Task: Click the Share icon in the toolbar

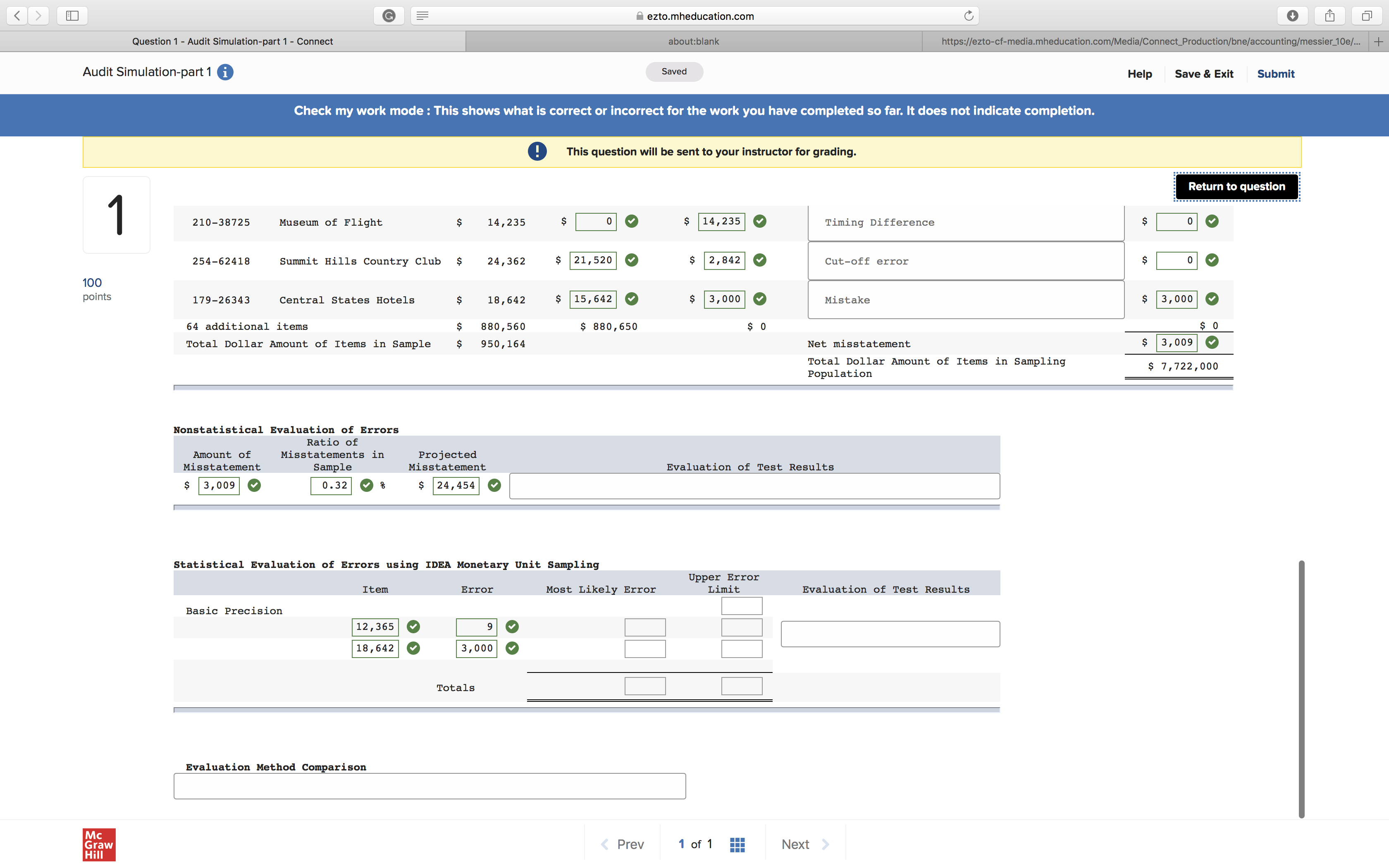Action: [1330, 16]
